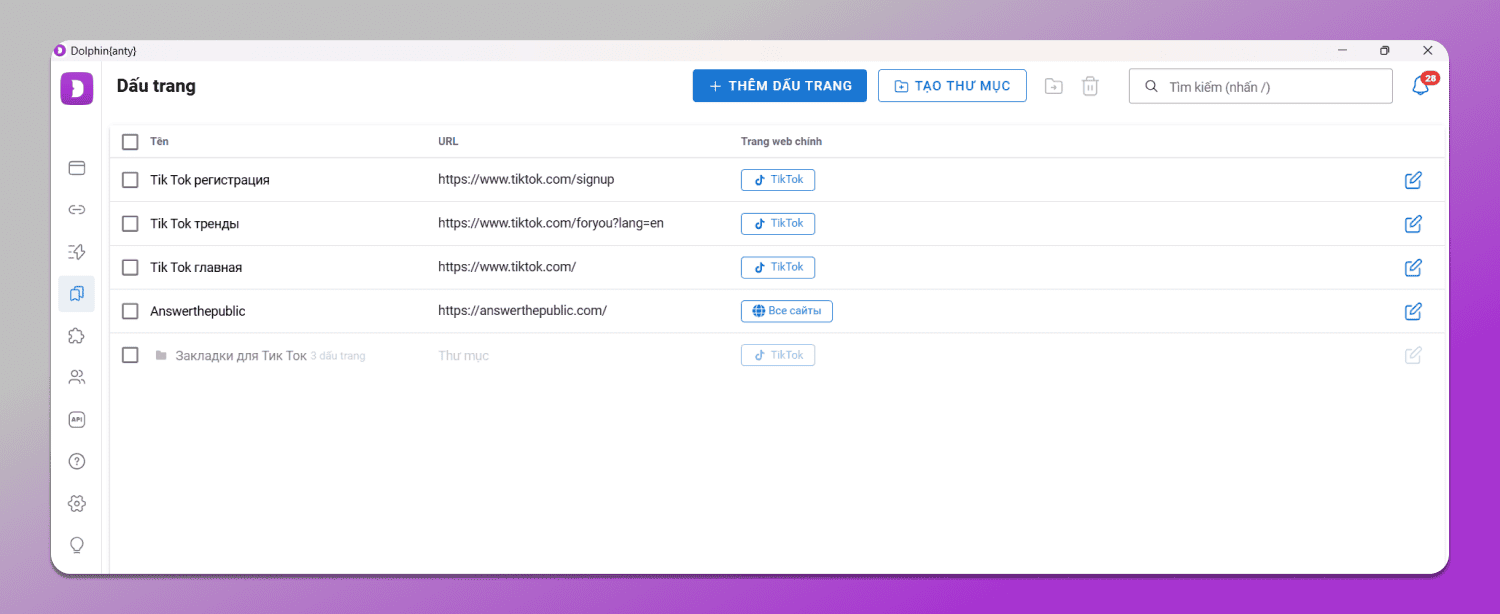Open the help question mark icon

tap(77, 462)
